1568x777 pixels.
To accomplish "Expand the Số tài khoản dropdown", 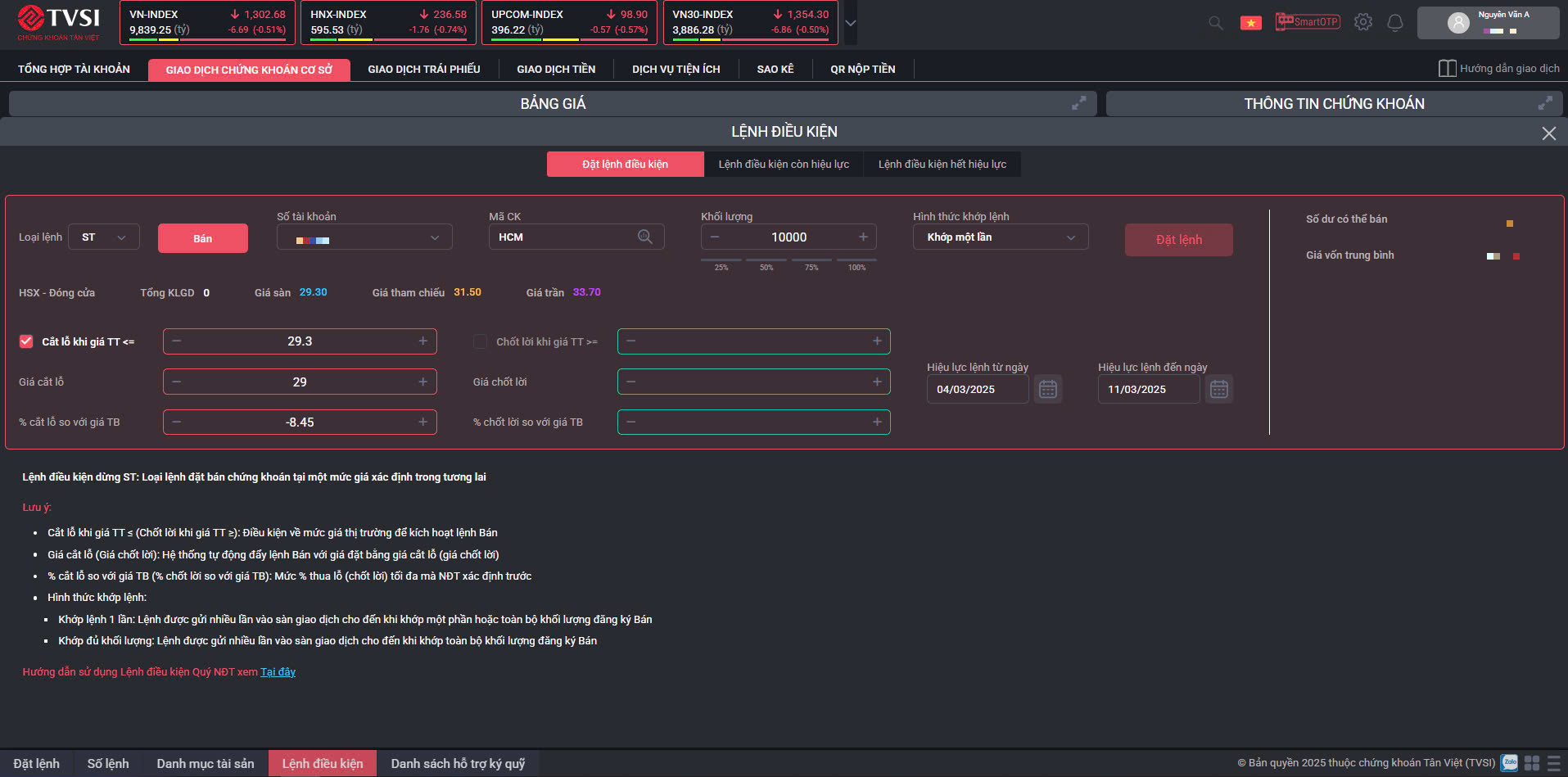I will [x=364, y=237].
